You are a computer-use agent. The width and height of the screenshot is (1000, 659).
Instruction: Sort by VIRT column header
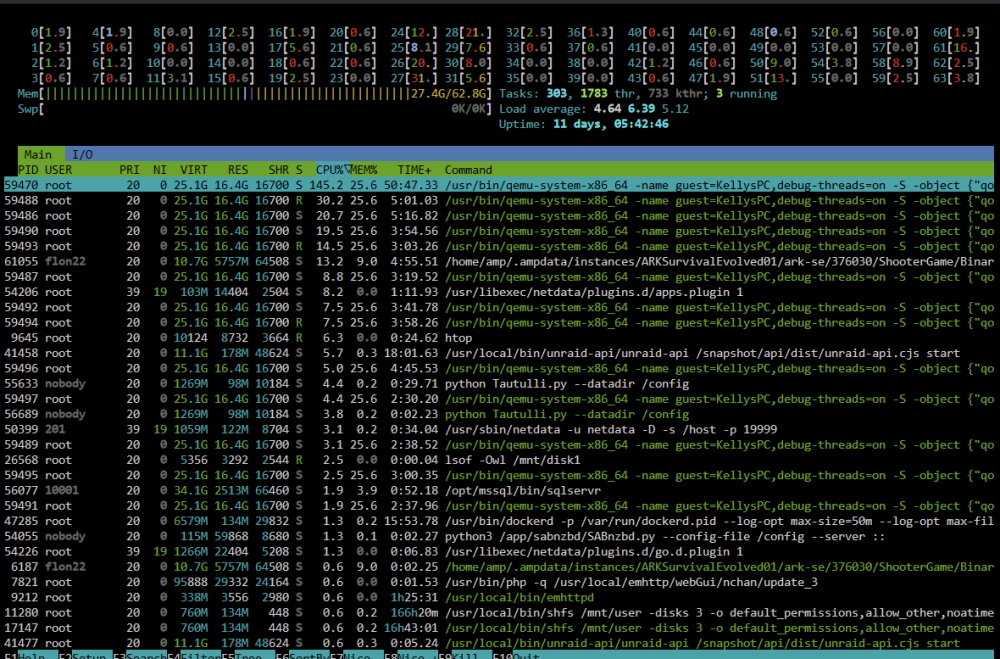point(193,170)
